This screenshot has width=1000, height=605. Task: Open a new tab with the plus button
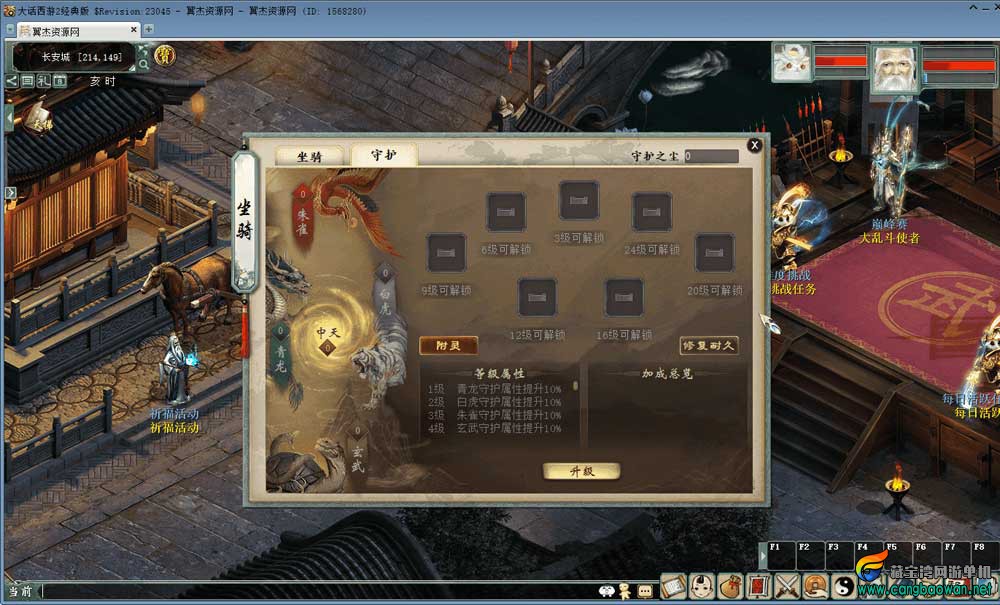click(x=149, y=29)
